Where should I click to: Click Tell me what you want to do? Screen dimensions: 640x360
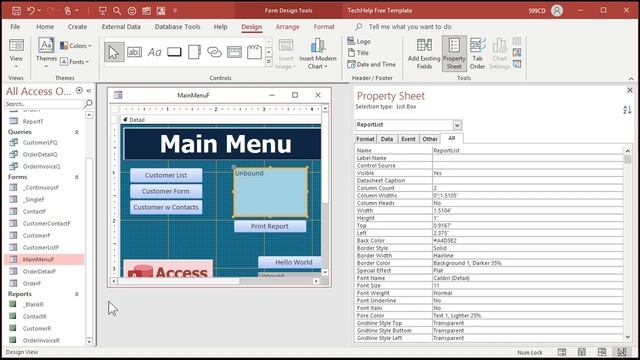pyautogui.click(x=409, y=27)
